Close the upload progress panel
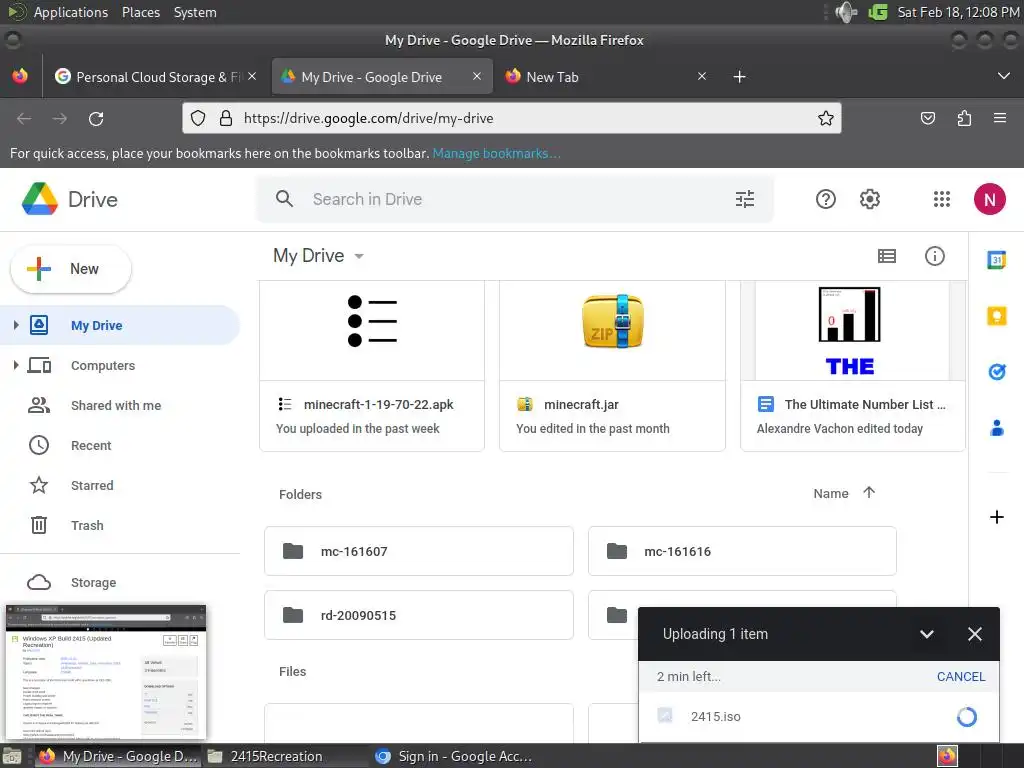 (974, 633)
